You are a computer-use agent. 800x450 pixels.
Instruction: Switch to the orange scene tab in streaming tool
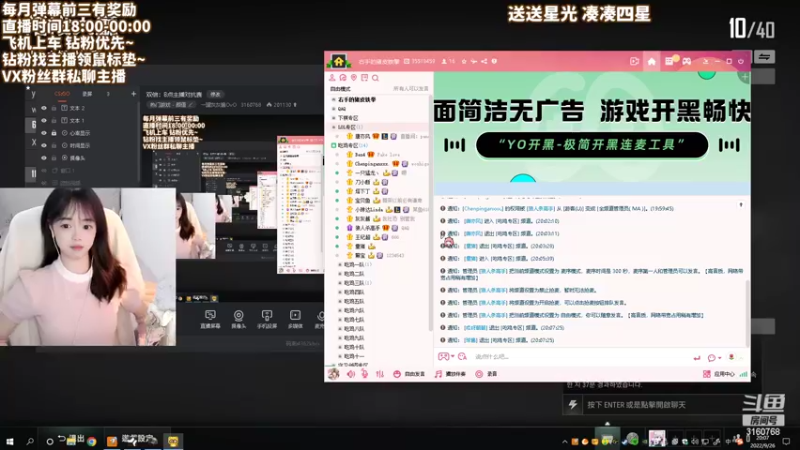(62, 94)
